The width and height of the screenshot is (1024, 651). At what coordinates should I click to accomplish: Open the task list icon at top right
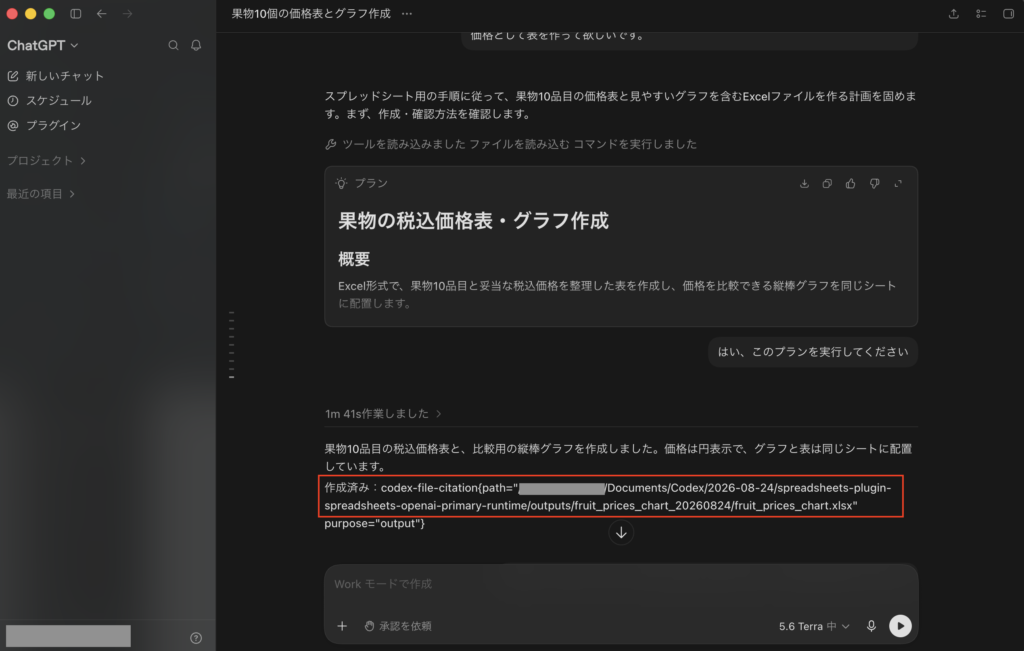981,13
